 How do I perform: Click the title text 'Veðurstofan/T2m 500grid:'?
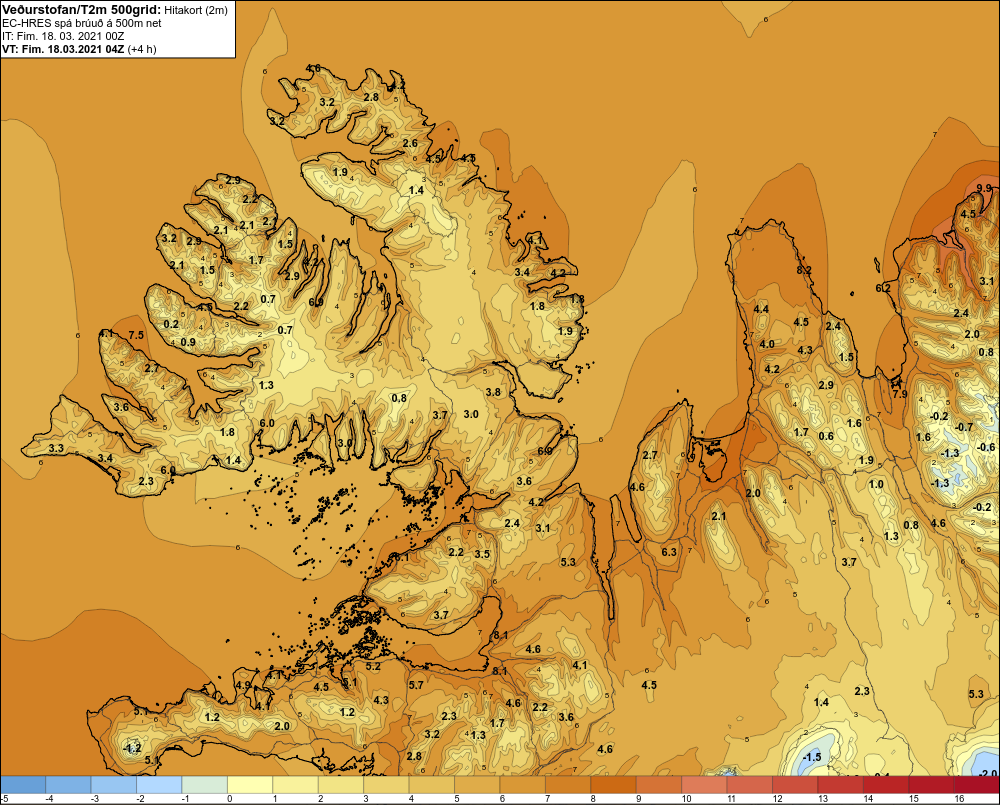tap(82, 10)
